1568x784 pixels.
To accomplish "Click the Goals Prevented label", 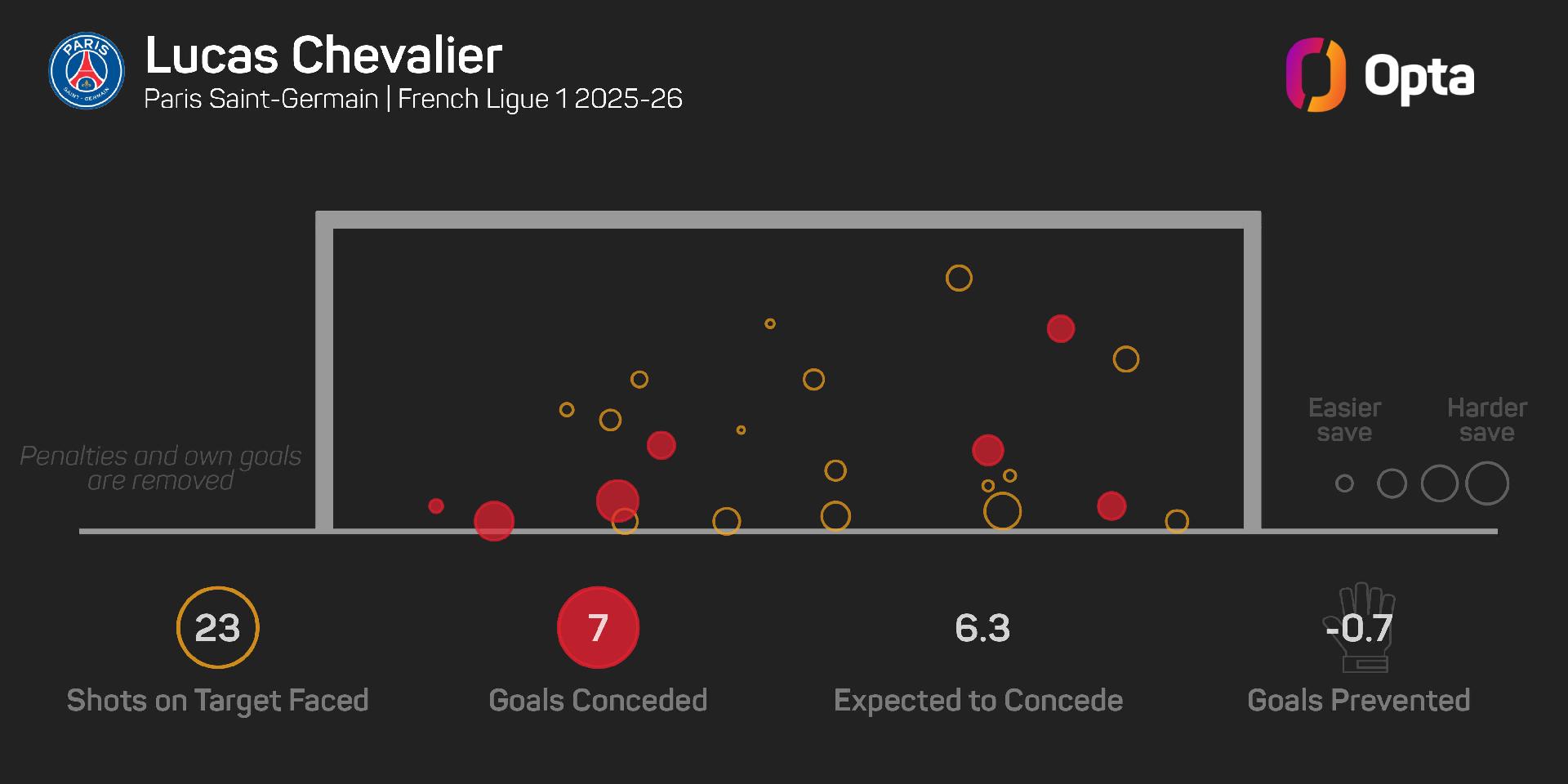I will pos(1359,701).
